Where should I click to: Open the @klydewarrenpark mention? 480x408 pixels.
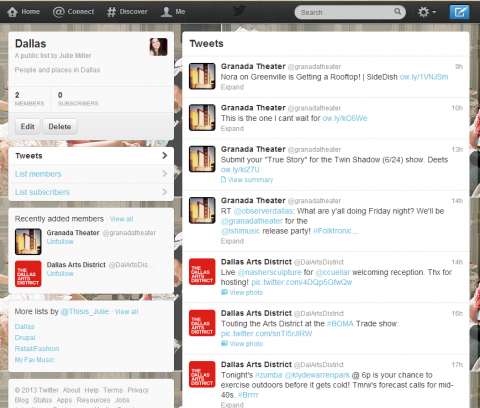317,375
